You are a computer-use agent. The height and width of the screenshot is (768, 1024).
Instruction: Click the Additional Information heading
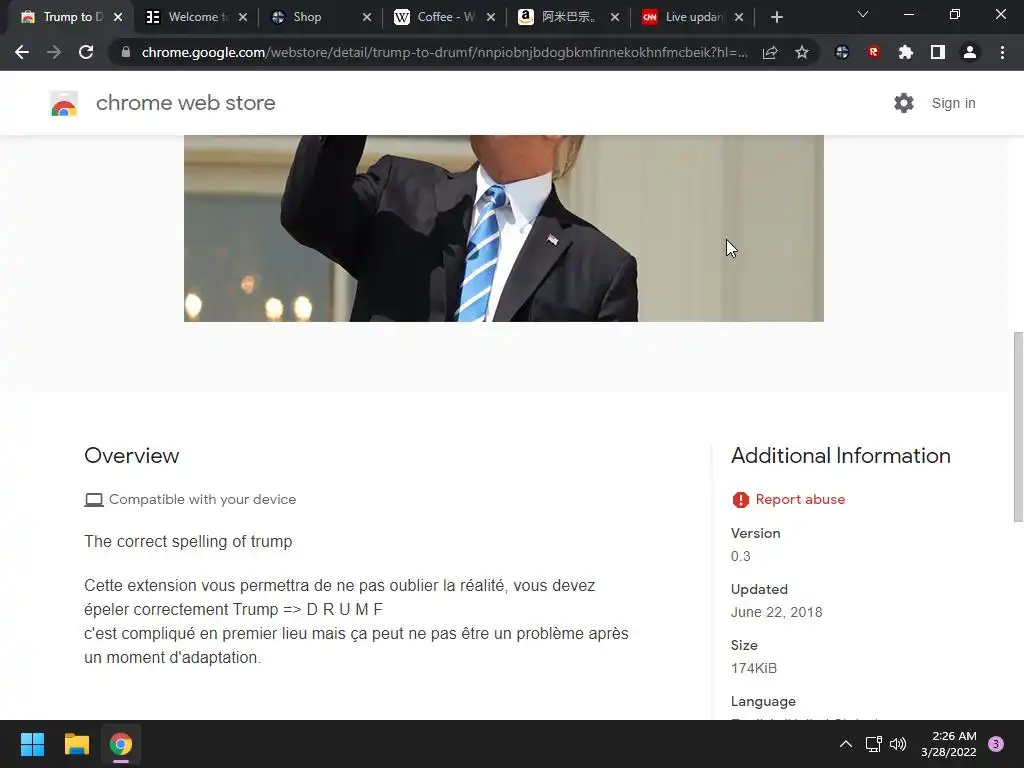pos(840,456)
